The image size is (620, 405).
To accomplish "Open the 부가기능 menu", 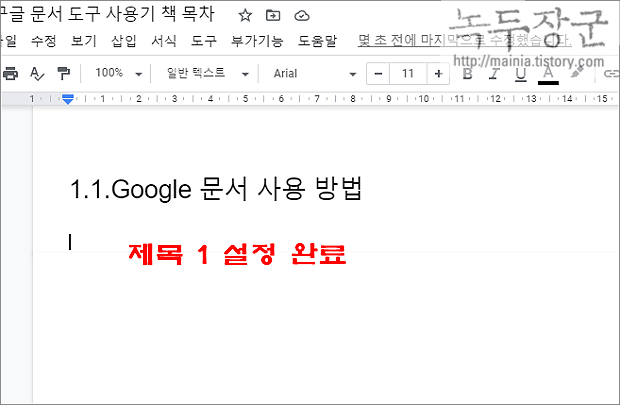I will [257, 41].
